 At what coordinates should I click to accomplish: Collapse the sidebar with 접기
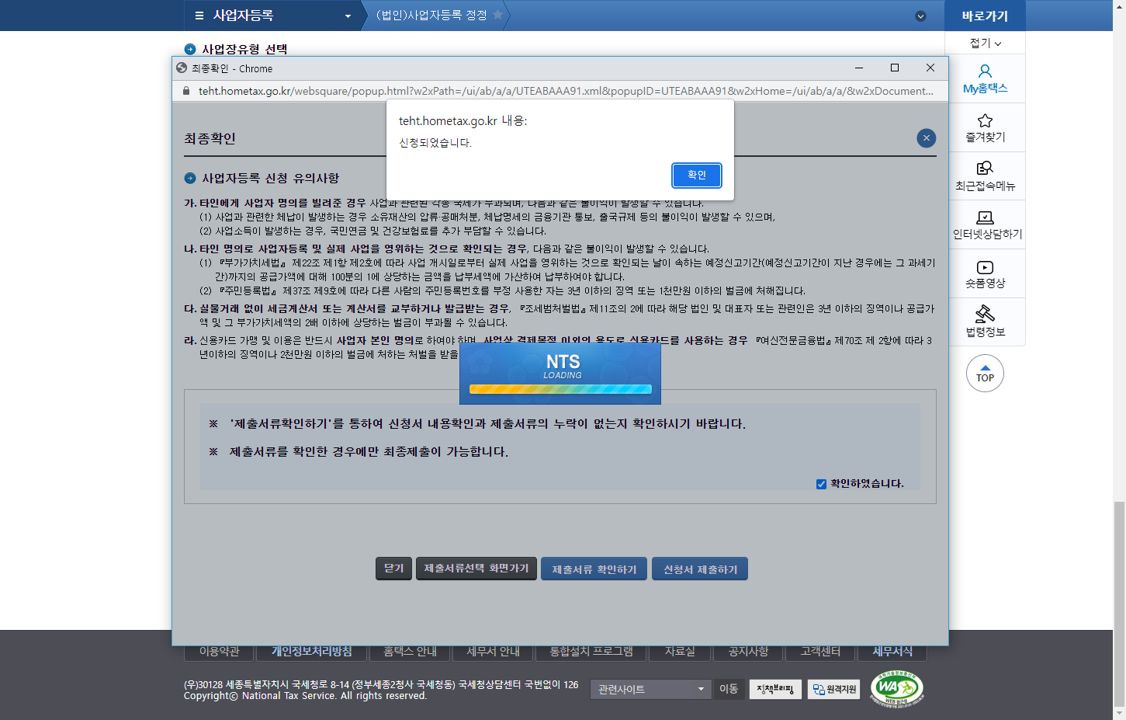pyautogui.click(x=985, y=43)
